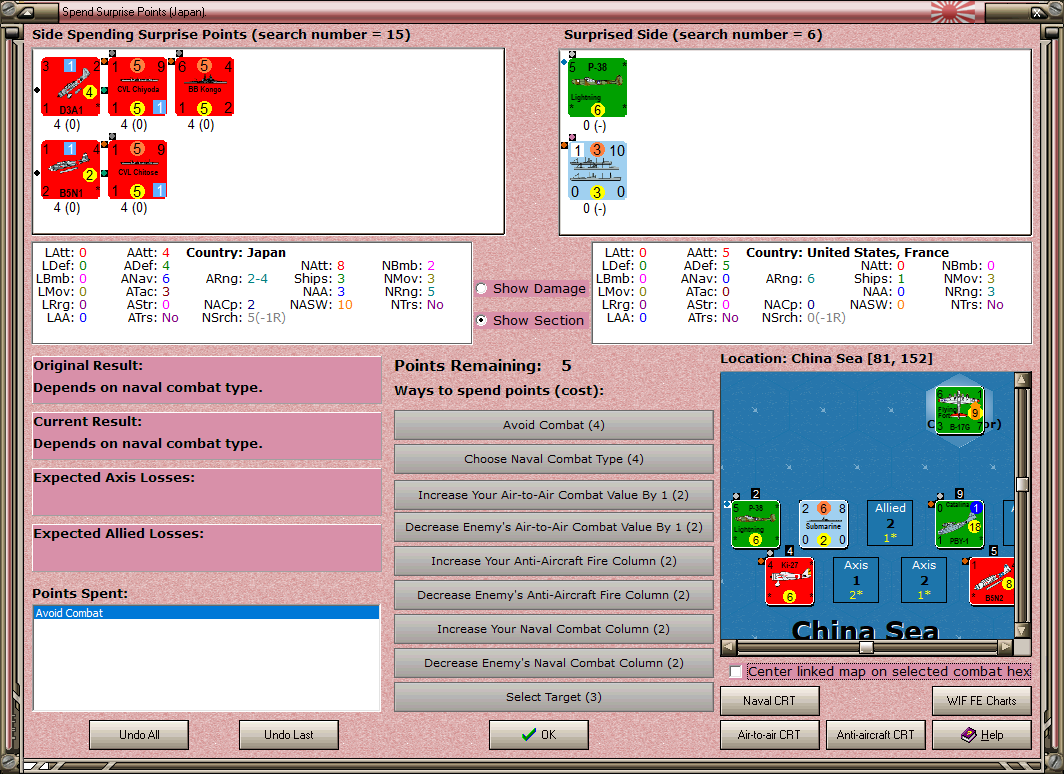Click the title bar system menu icon

[26, 12]
